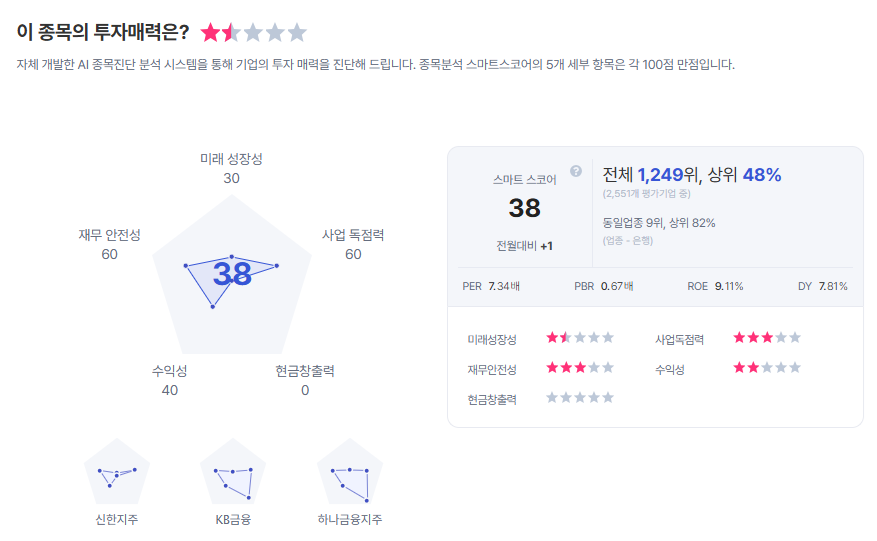877x541 pixels.
Task: Click the 수익성 star rating in the score panel
Action: [x=767, y=368]
